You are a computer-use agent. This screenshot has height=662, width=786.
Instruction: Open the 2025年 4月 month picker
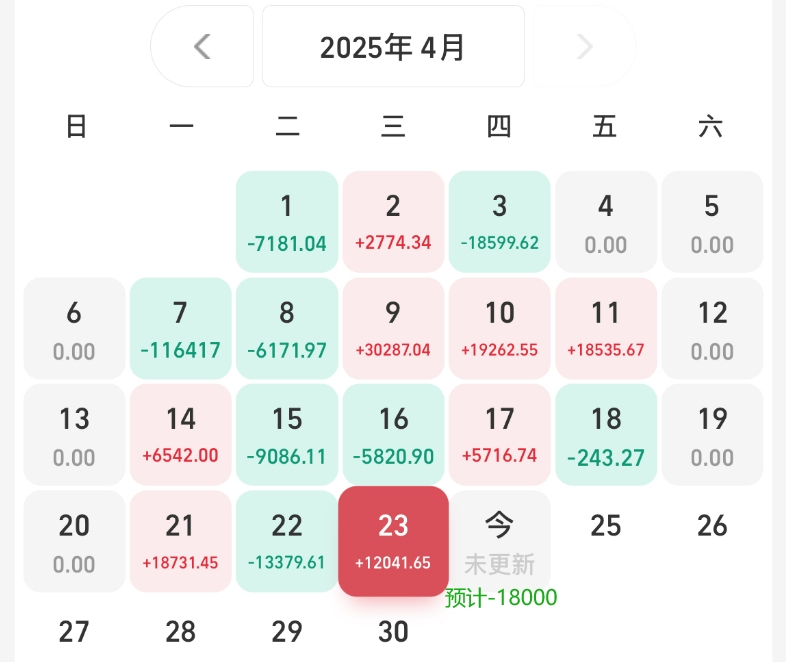(393, 47)
